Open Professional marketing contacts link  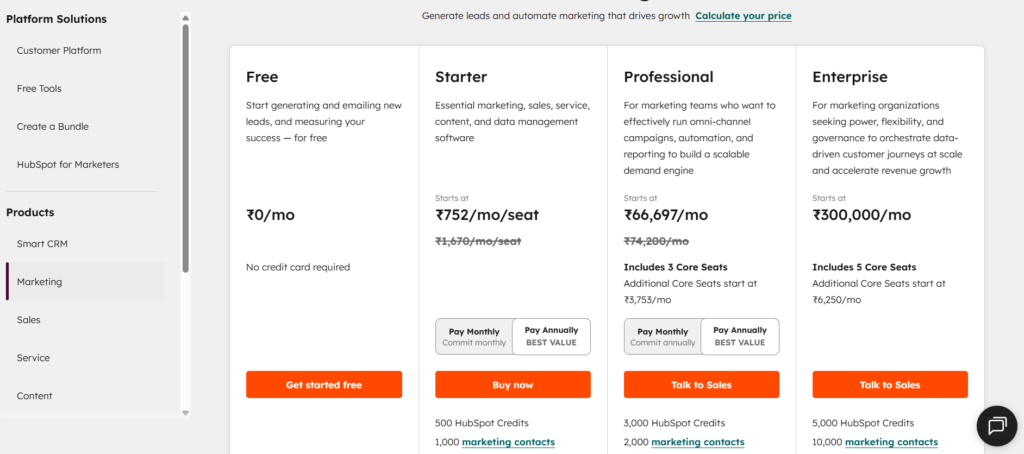697,442
